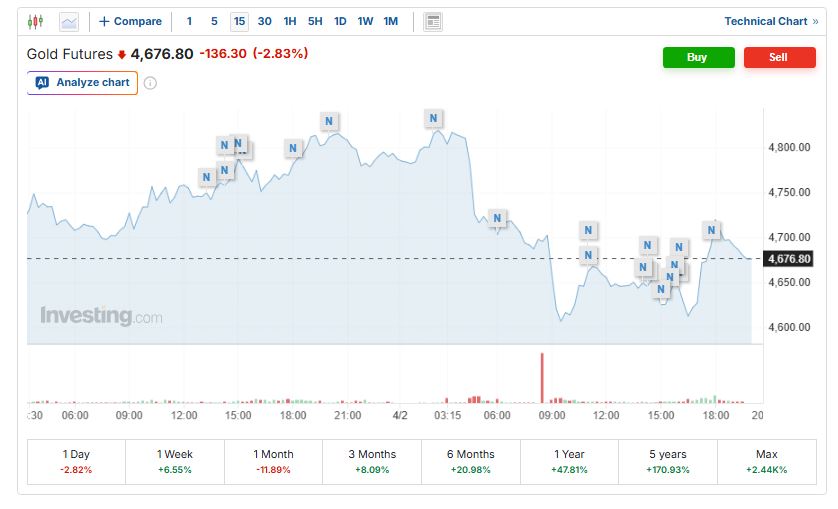Click the red Sell button
This screenshot has width=838, height=509.
coord(780,57)
